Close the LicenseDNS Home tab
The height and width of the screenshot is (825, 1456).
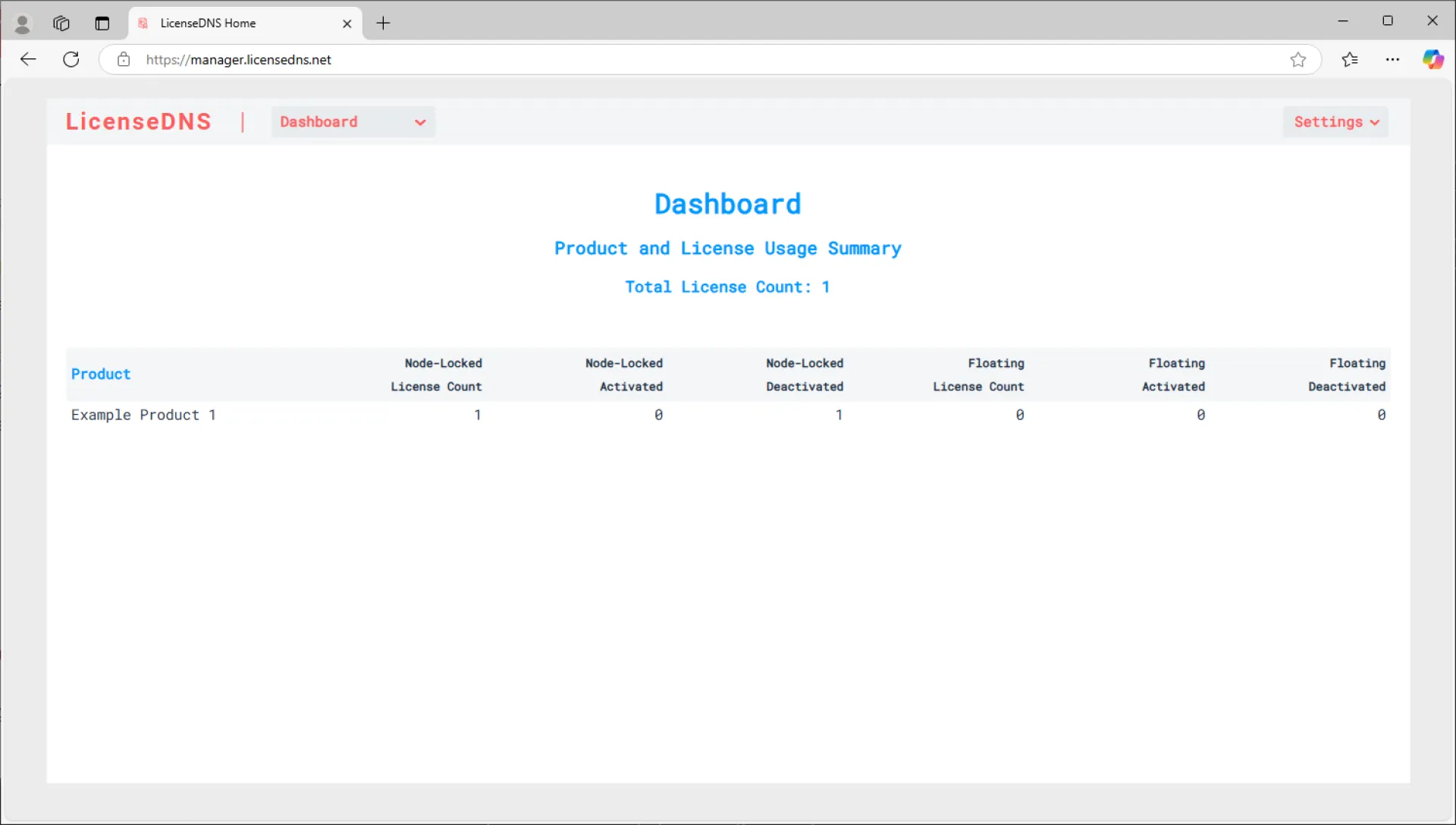[x=347, y=24]
